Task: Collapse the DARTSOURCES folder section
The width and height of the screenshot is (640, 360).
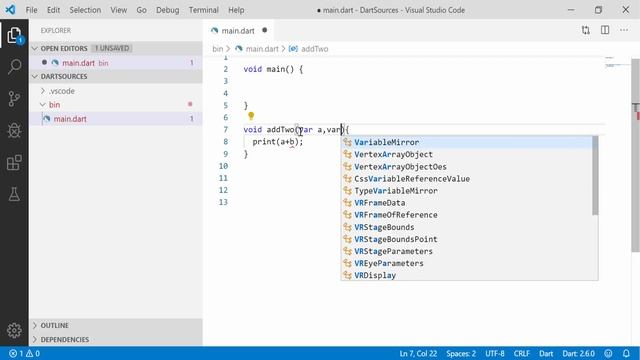Action: pyautogui.click(x=35, y=76)
